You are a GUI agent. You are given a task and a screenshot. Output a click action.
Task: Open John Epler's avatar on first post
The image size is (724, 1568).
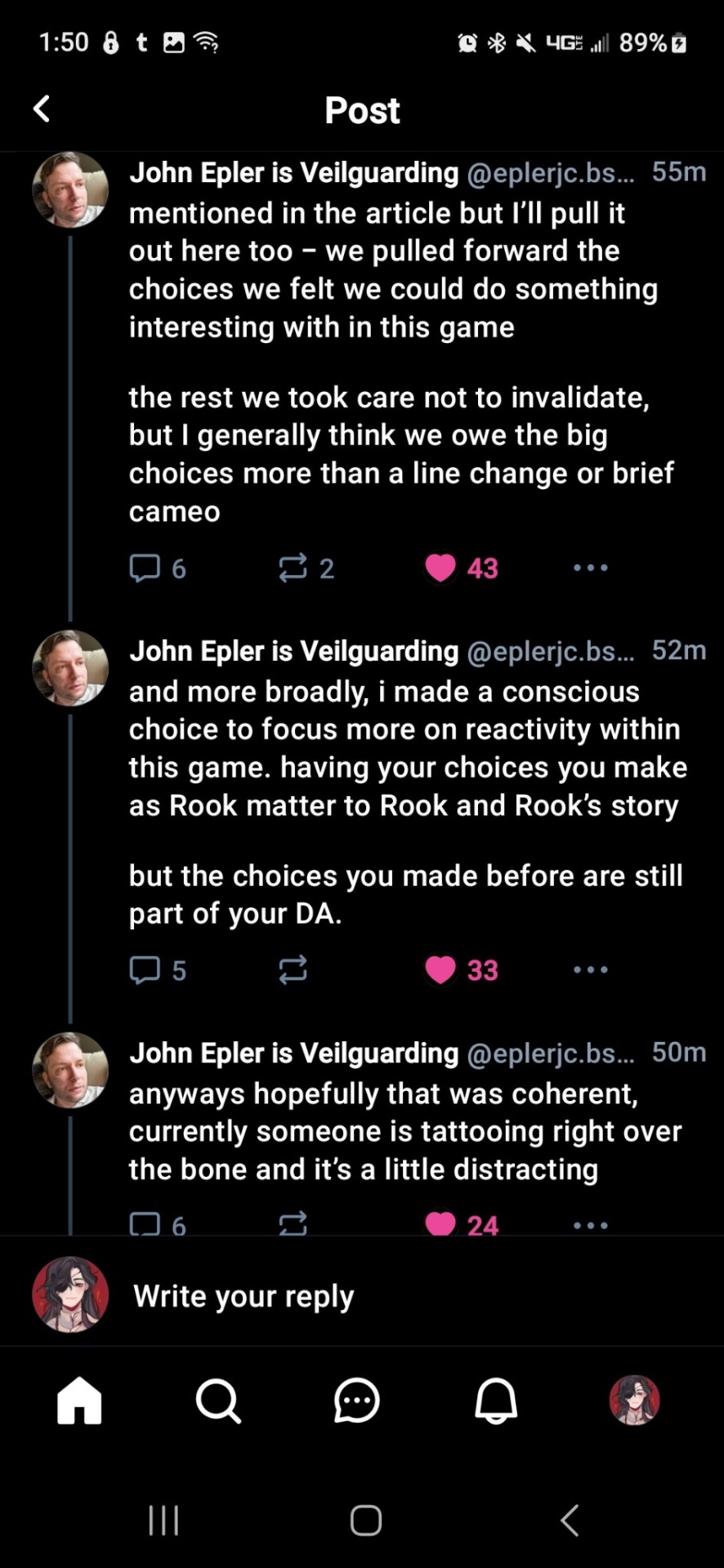(70, 189)
